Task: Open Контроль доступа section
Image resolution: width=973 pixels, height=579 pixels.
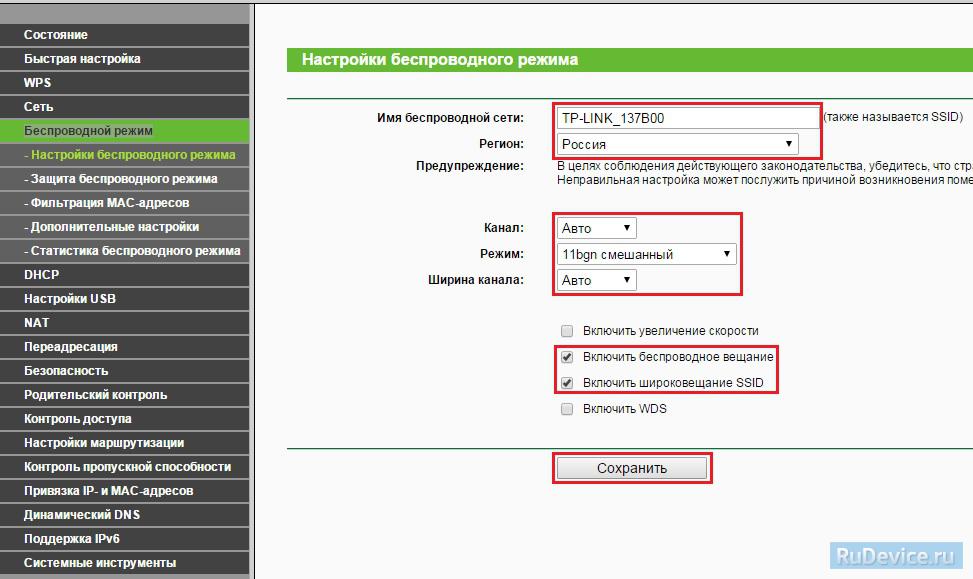Action: pyautogui.click(x=124, y=419)
